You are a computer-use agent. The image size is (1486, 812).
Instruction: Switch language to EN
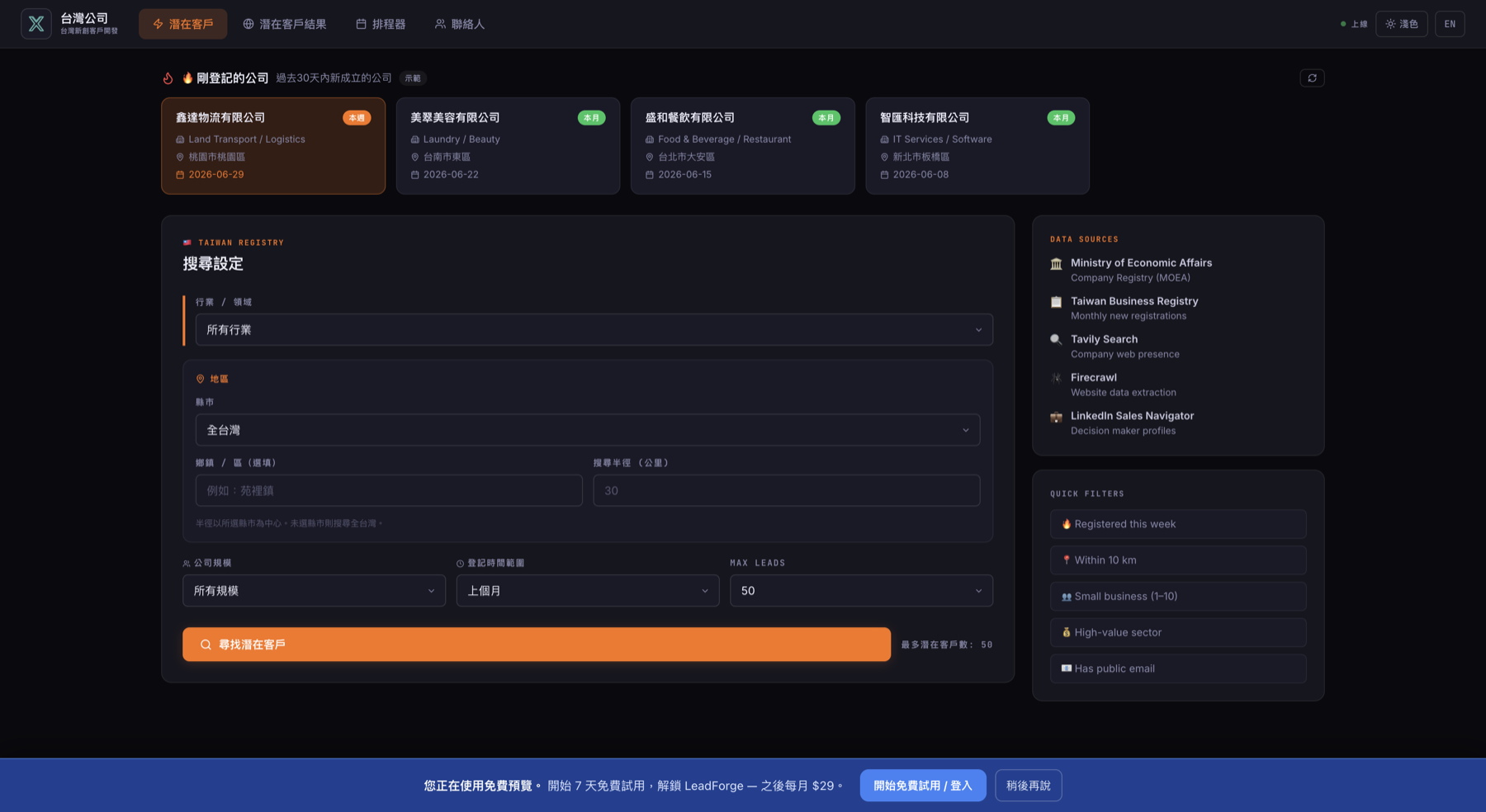coord(1450,24)
